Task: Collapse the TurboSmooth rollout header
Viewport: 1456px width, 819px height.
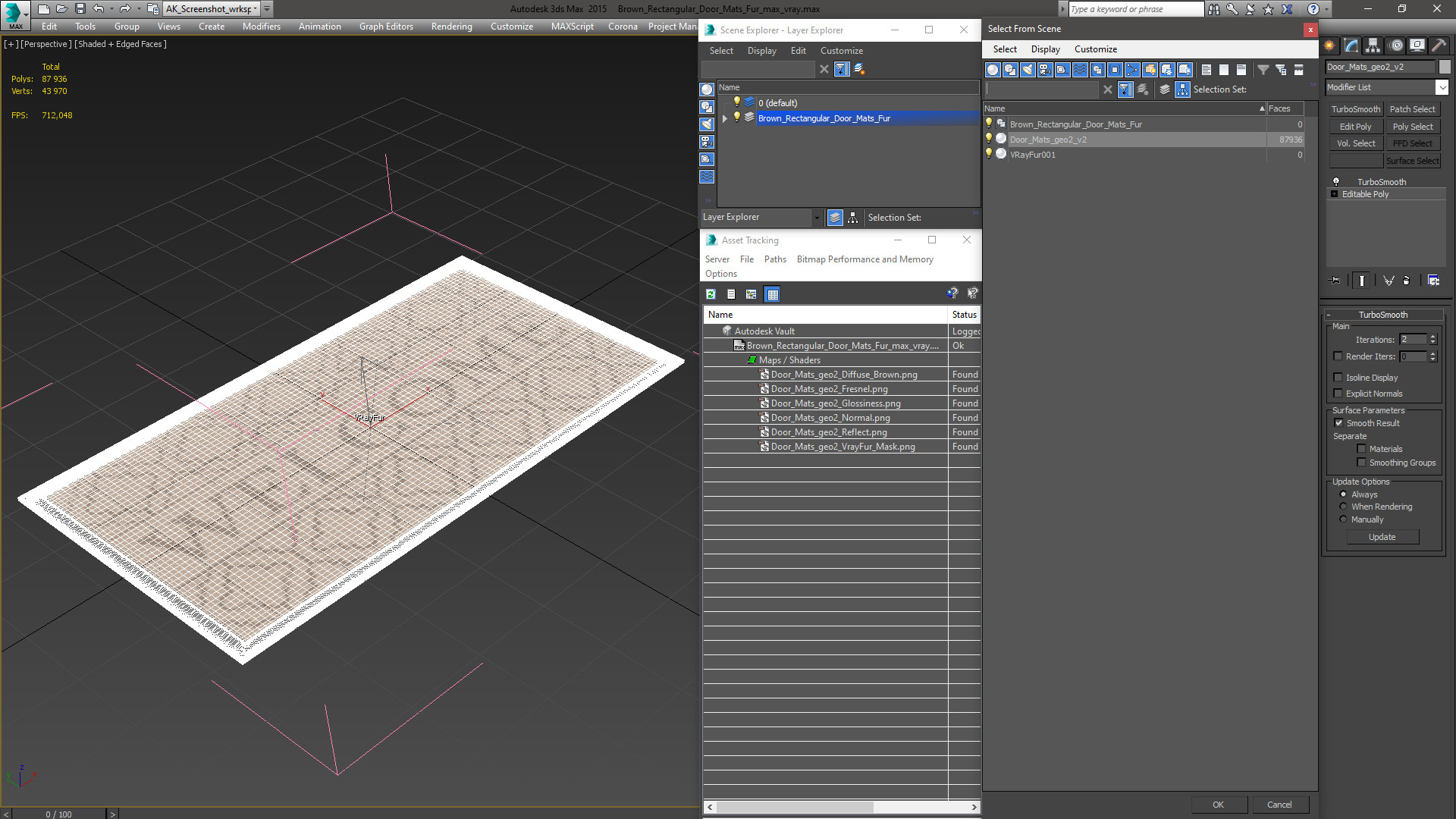Action: coord(1383,315)
